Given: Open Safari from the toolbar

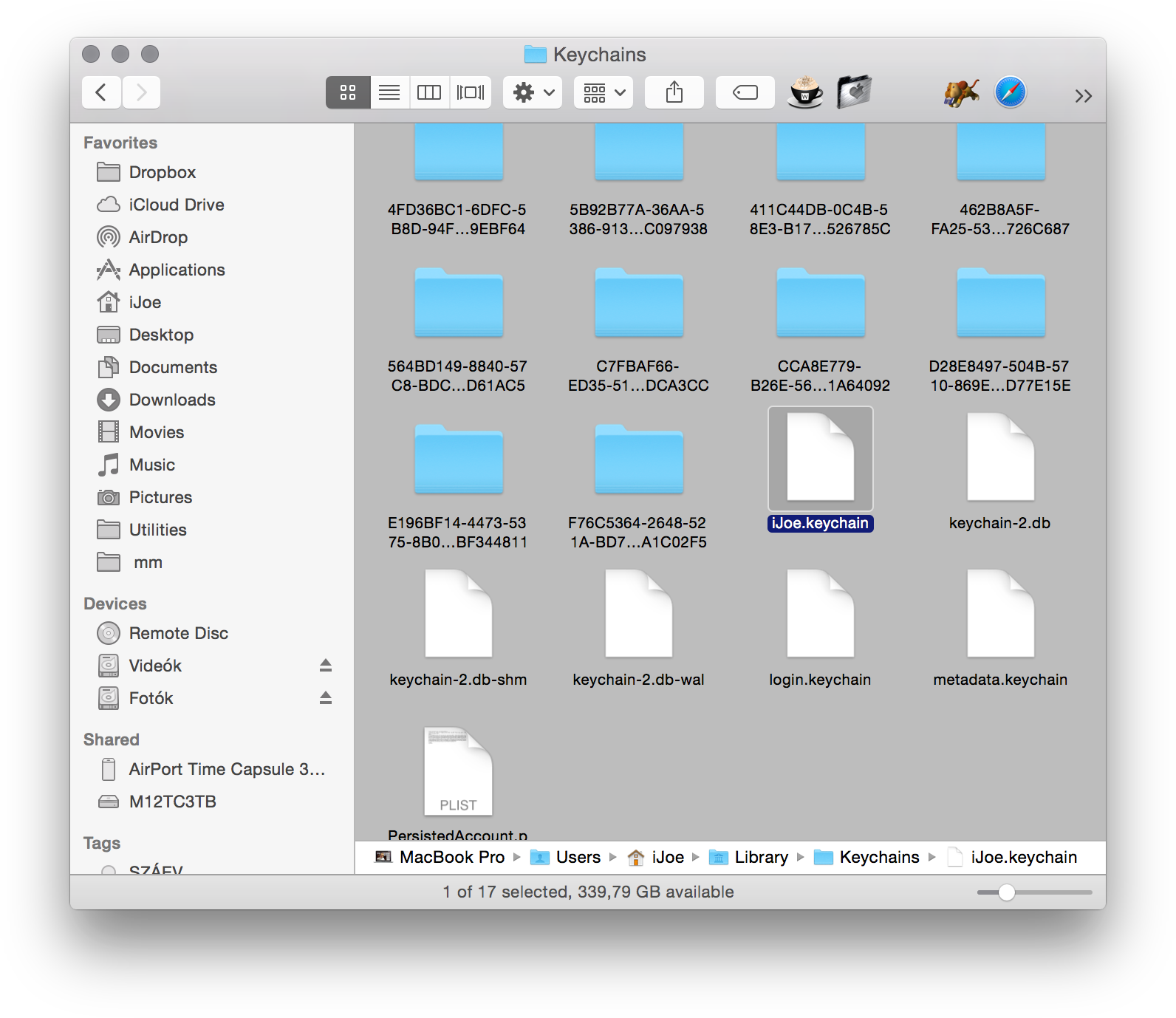Looking at the screenshot, I should point(1010,92).
